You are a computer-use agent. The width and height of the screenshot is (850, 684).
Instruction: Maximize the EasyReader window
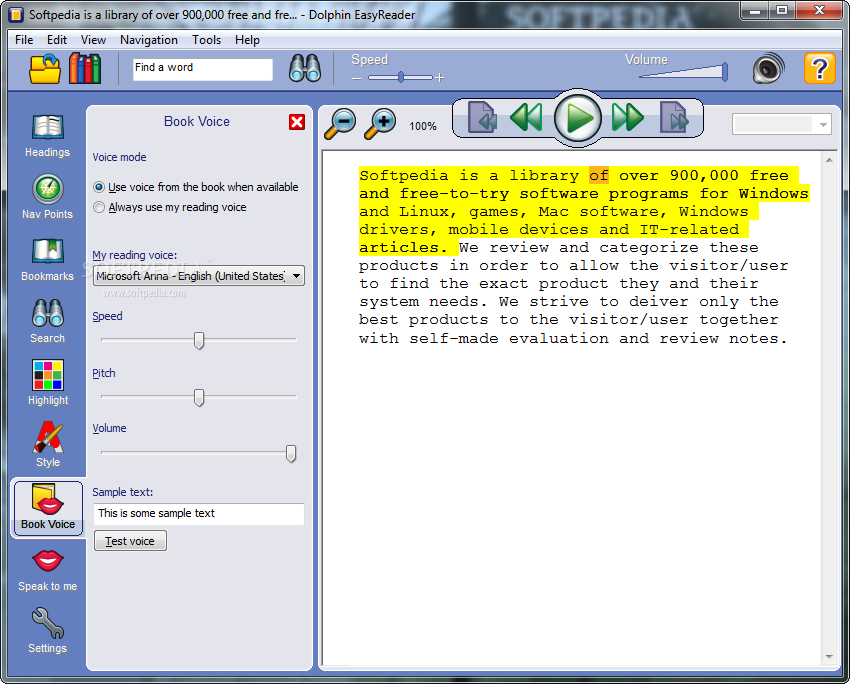(x=782, y=10)
